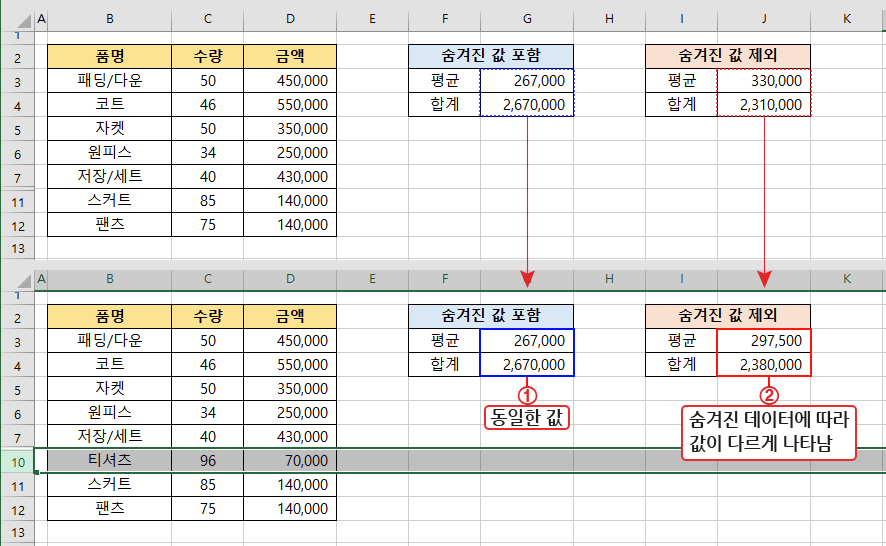Click the average value 330,000
This screenshot has width=886, height=546.
(764, 81)
